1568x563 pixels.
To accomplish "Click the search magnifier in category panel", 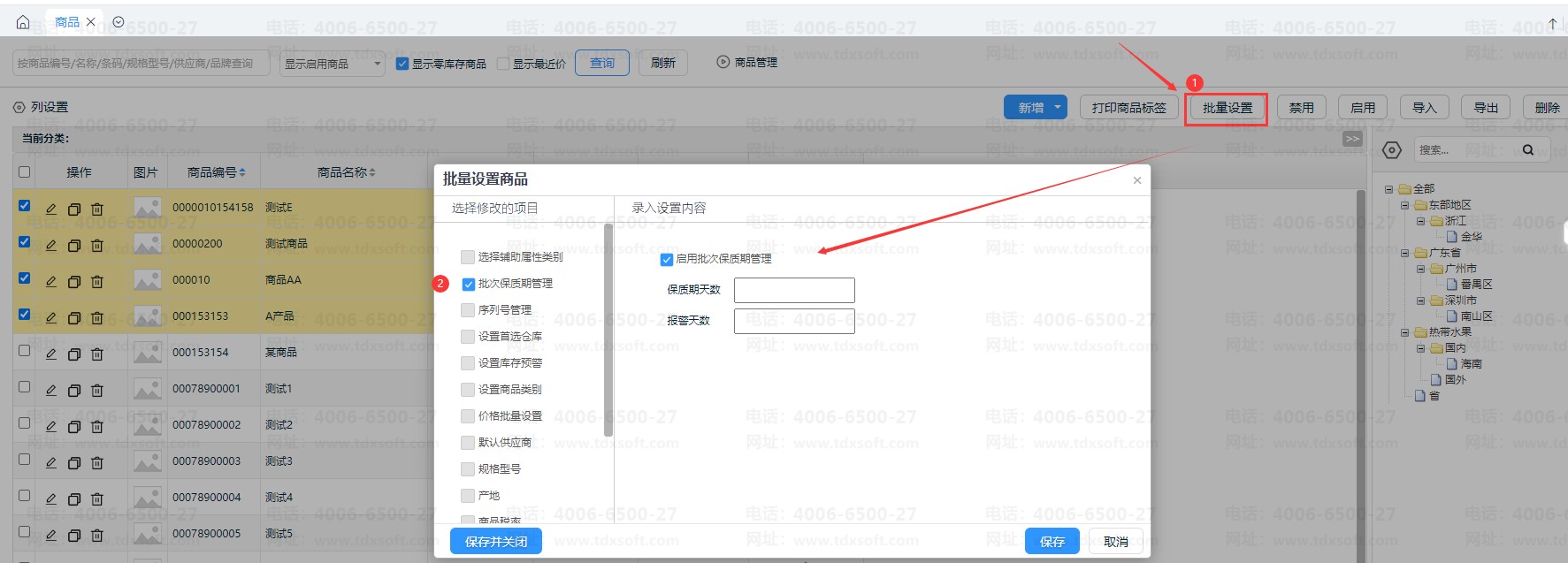I will click(1528, 150).
